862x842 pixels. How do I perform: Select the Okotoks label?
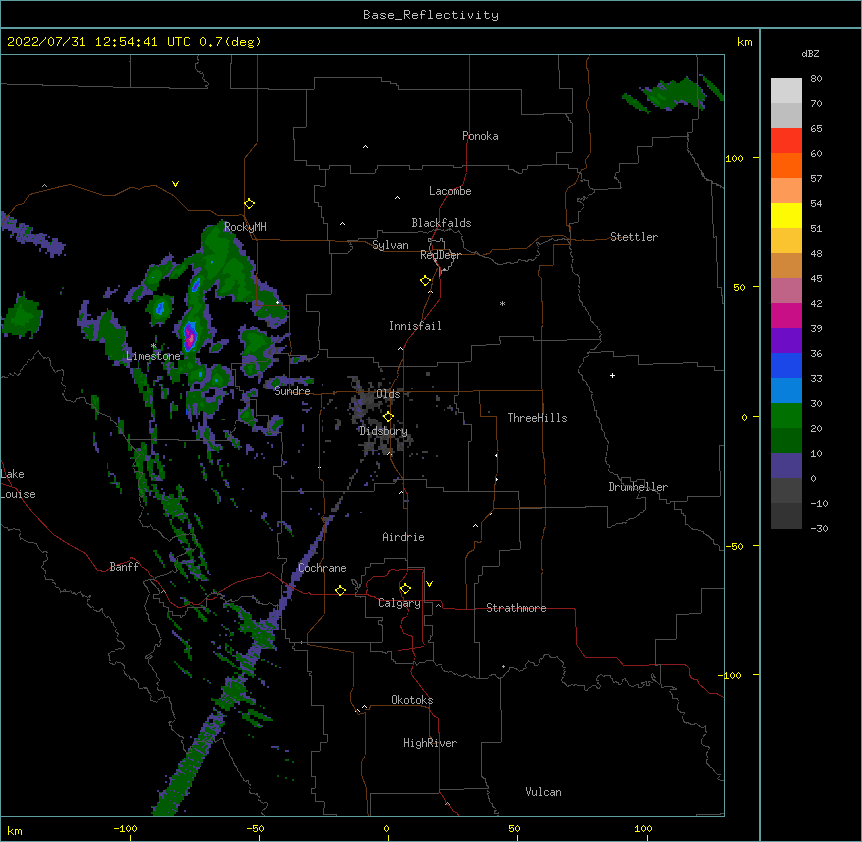412,700
